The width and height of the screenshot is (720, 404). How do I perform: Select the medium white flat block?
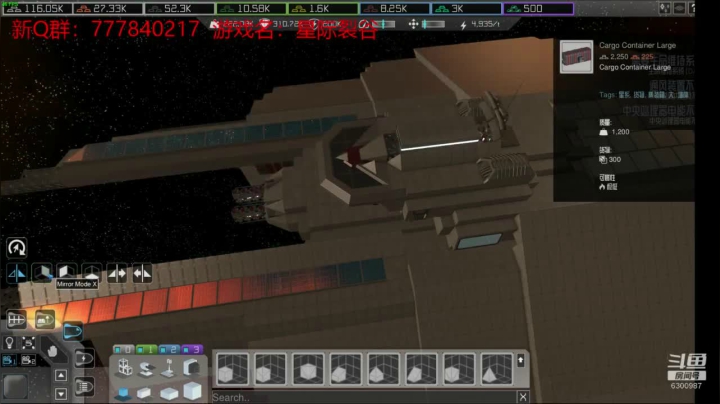[169, 393]
